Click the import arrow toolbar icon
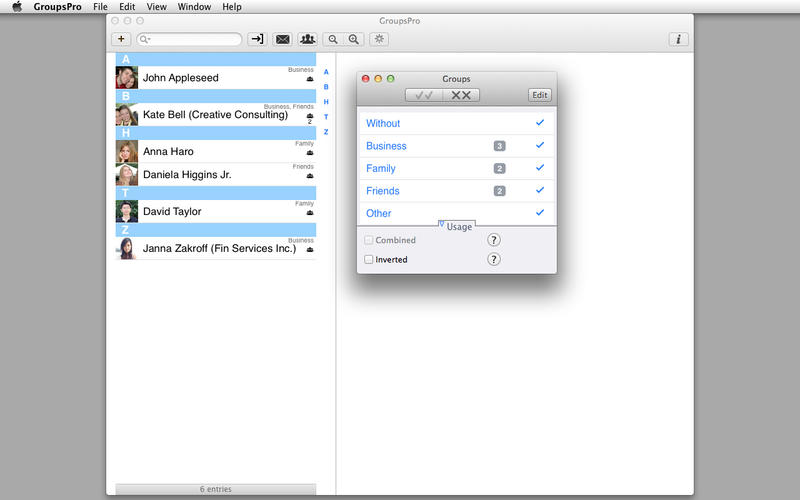This screenshot has width=800, height=500. [257, 39]
